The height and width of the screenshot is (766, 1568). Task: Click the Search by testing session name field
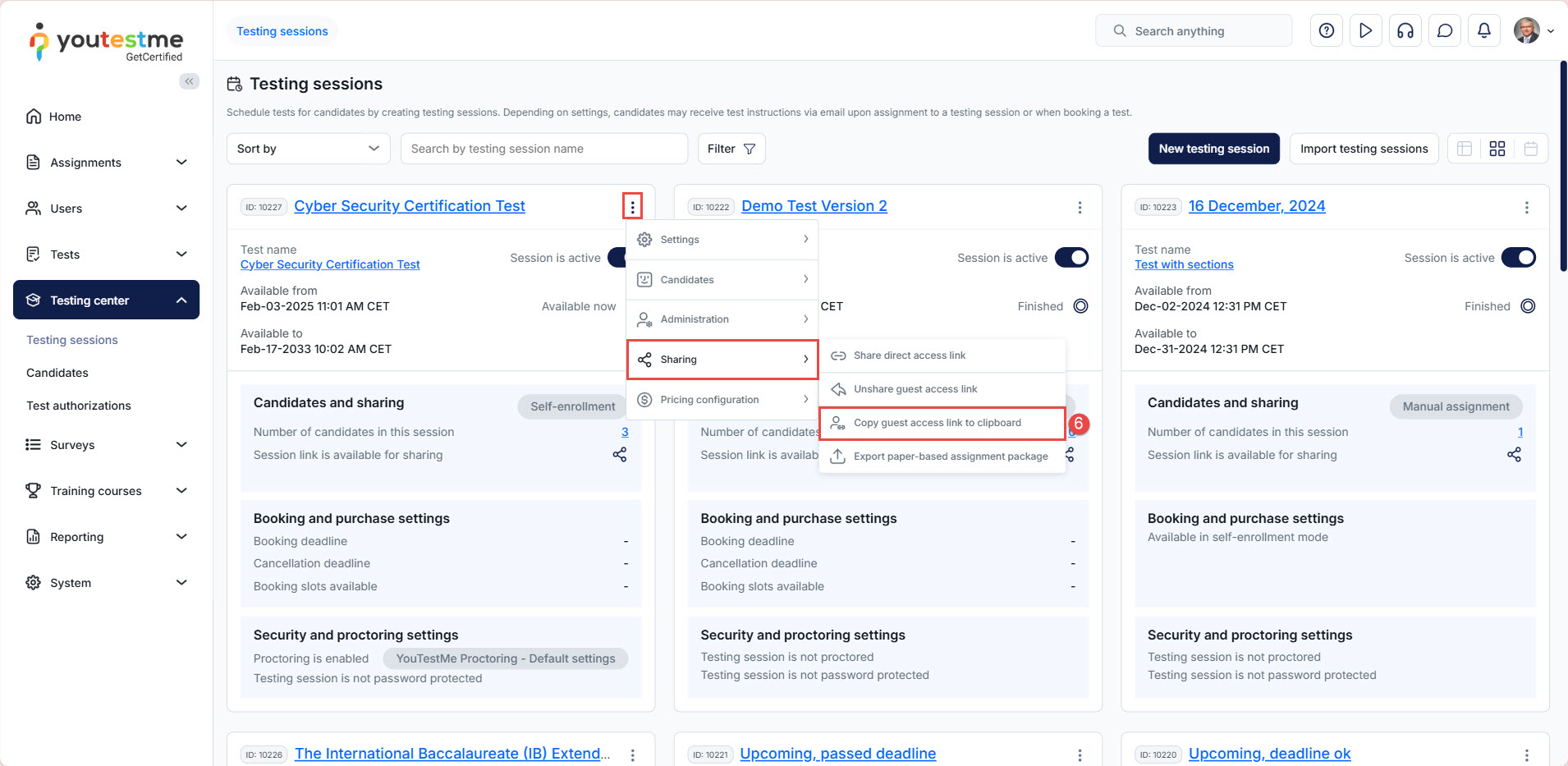pos(543,149)
